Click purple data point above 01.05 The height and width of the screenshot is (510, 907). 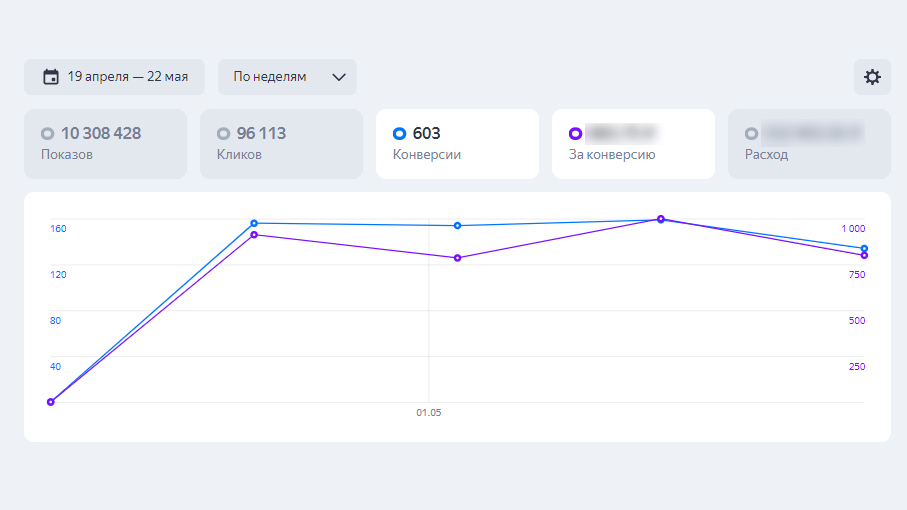click(x=457, y=258)
